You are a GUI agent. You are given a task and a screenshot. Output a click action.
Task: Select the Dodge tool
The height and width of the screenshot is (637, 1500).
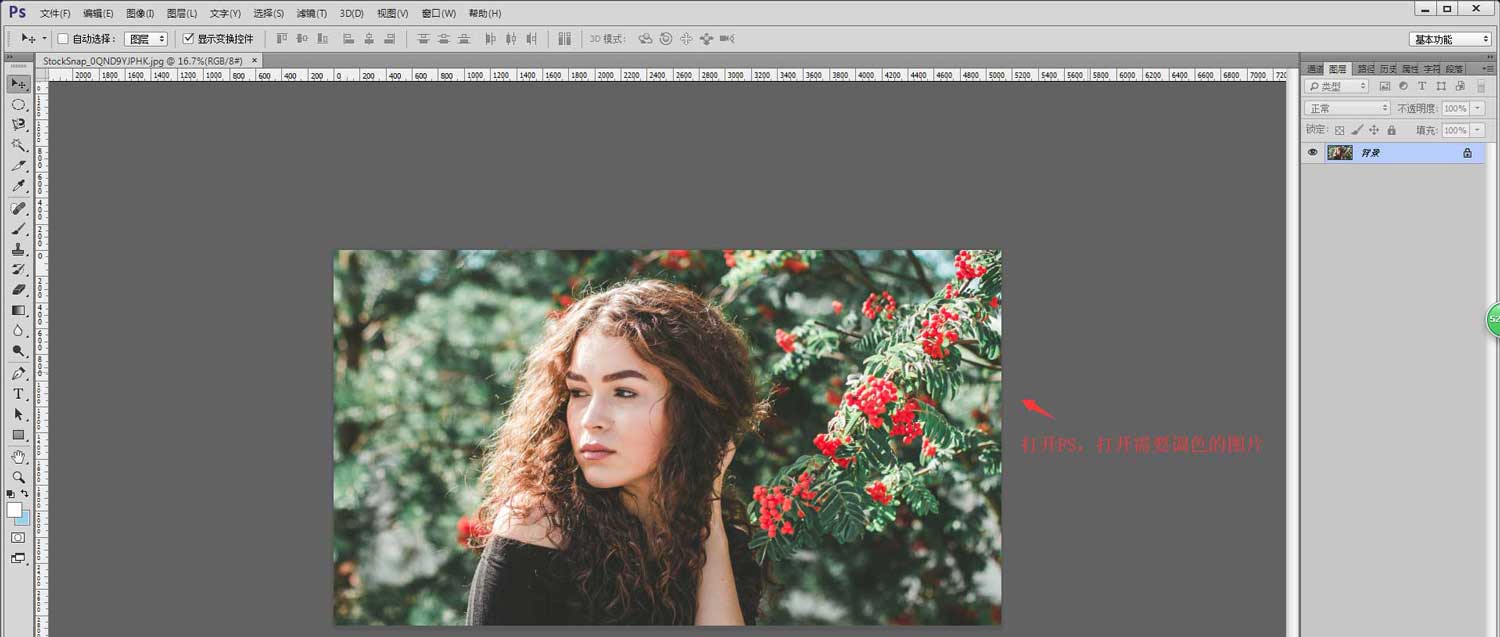click(18, 351)
